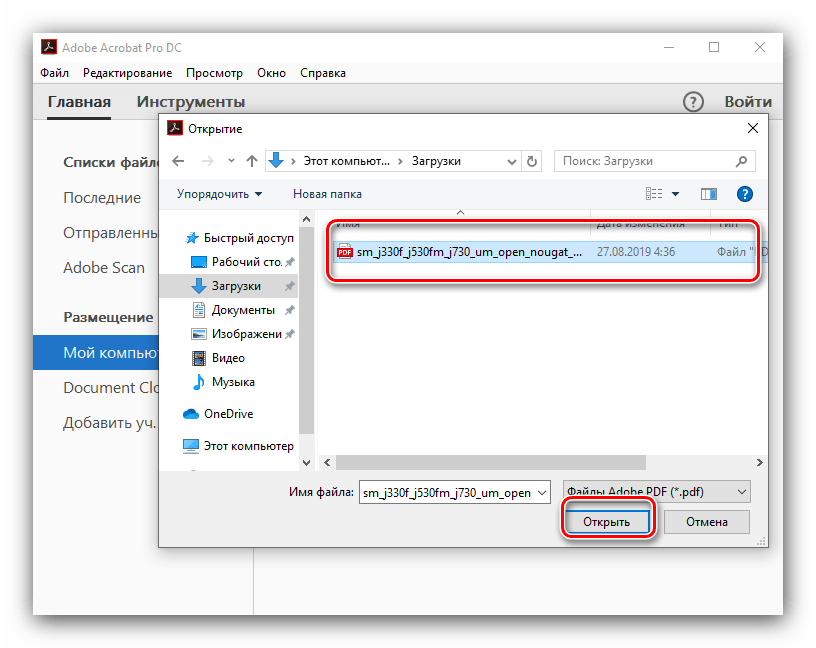Toggle the preview pane icon

709,194
